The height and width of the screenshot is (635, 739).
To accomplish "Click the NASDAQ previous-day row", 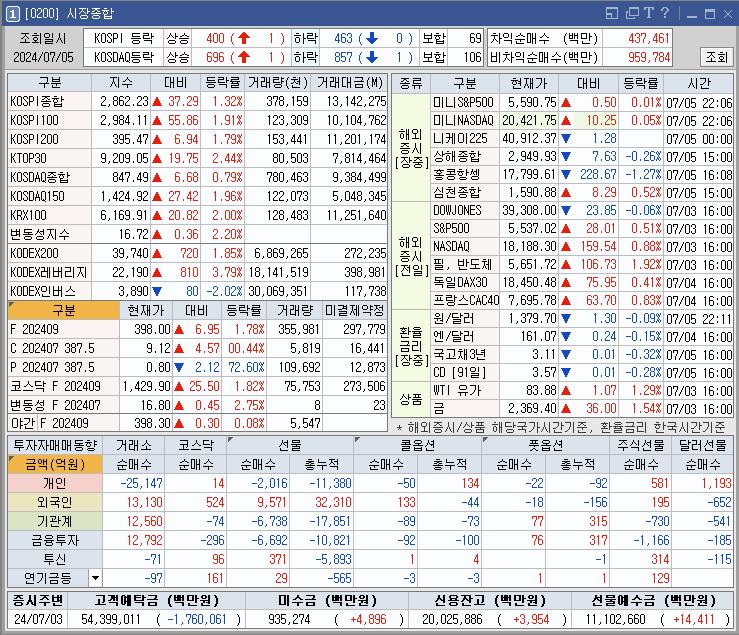I will point(582,247).
